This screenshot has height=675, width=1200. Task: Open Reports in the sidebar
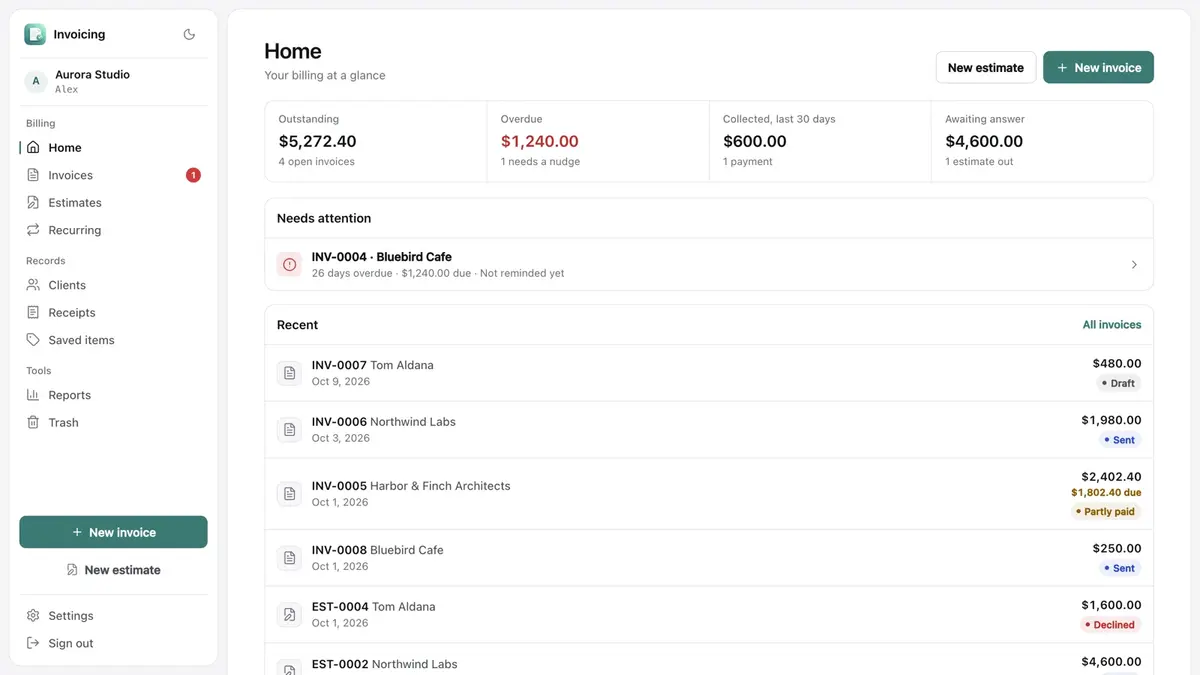pos(113,395)
